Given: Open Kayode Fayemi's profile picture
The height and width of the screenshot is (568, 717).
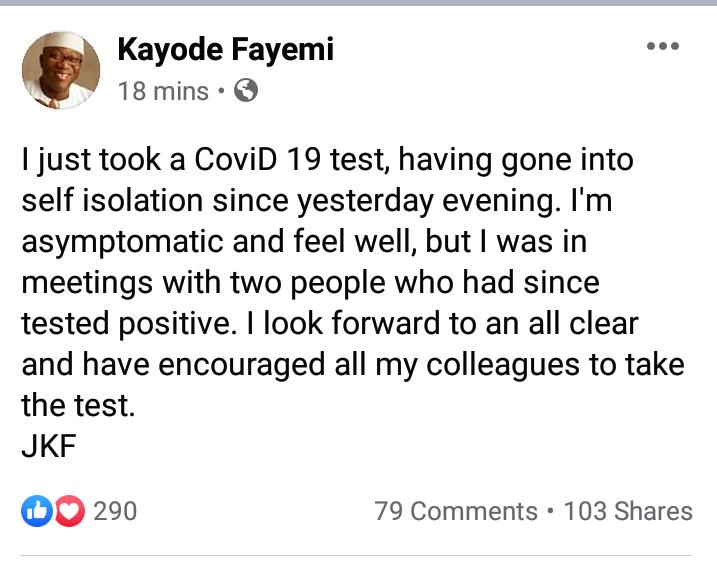Looking at the screenshot, I should coord(61,68).
